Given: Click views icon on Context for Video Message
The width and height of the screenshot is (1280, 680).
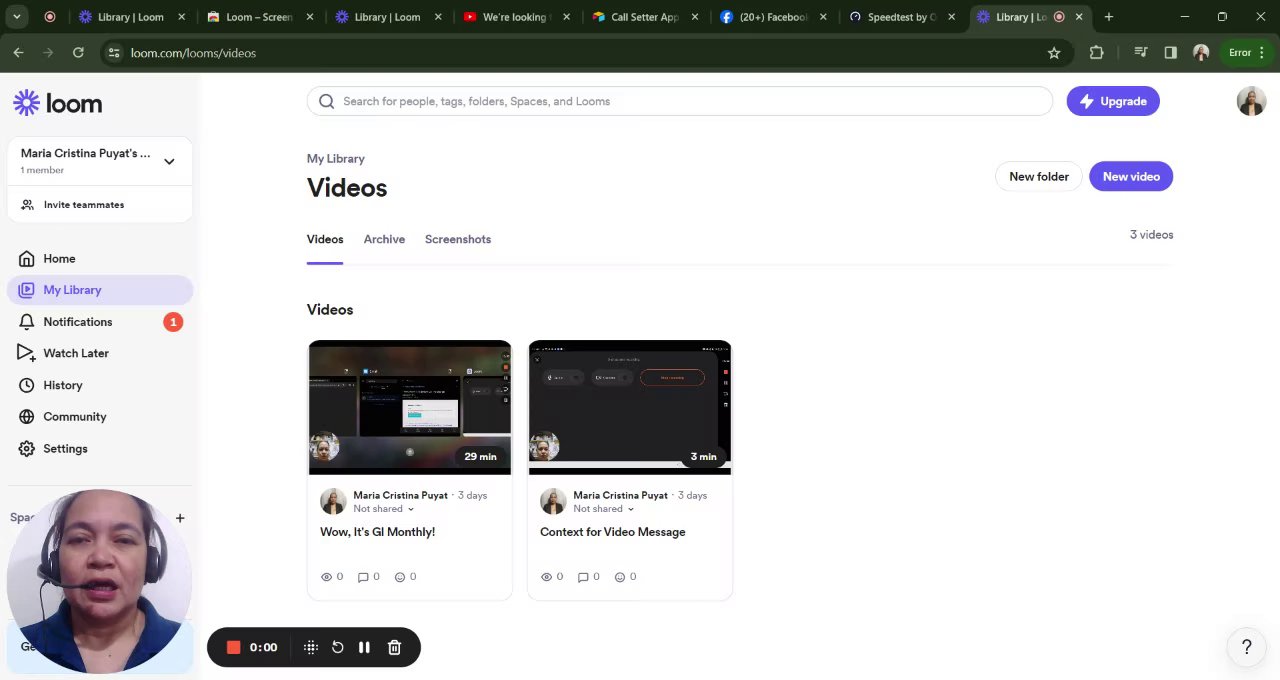Looking at the screenshot, I should point(546,577).
